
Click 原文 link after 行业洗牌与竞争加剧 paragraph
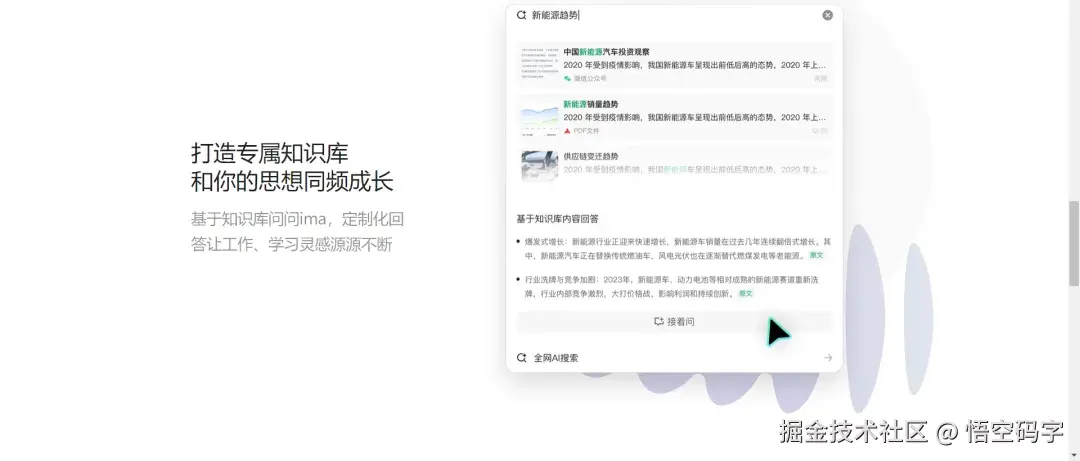(746, 294)
